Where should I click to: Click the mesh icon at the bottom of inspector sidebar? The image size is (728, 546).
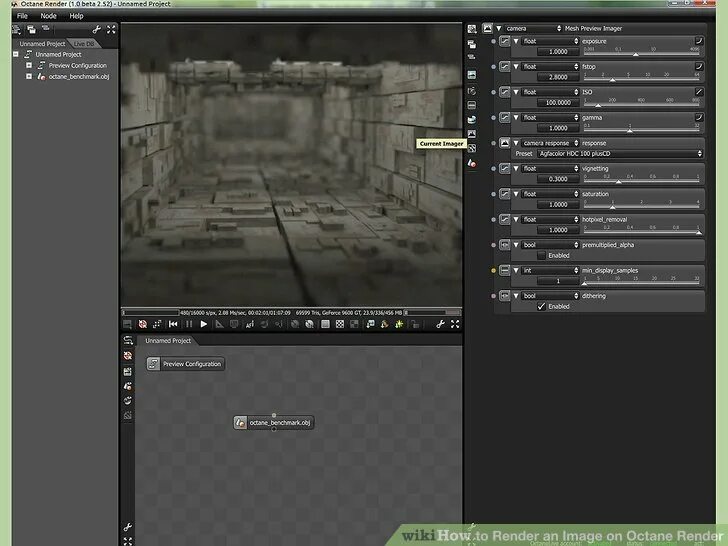click(472, 163)
